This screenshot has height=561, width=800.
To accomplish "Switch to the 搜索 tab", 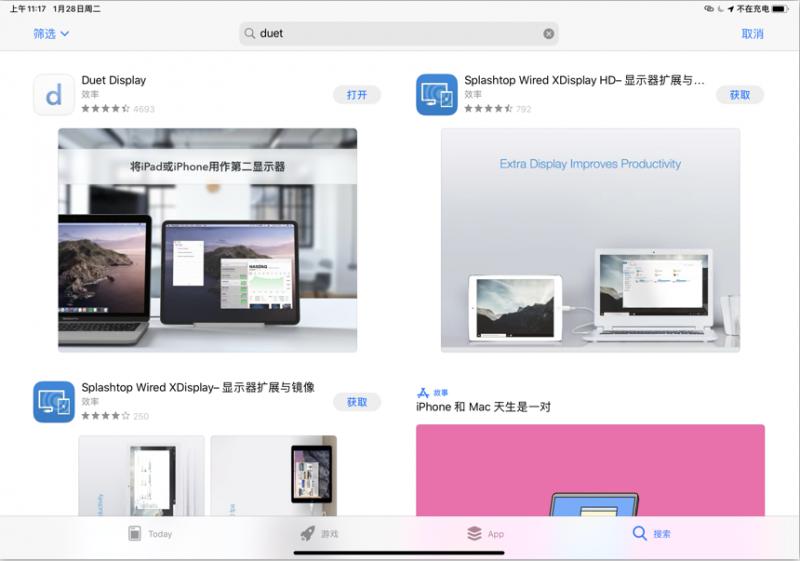I will 652,533.
